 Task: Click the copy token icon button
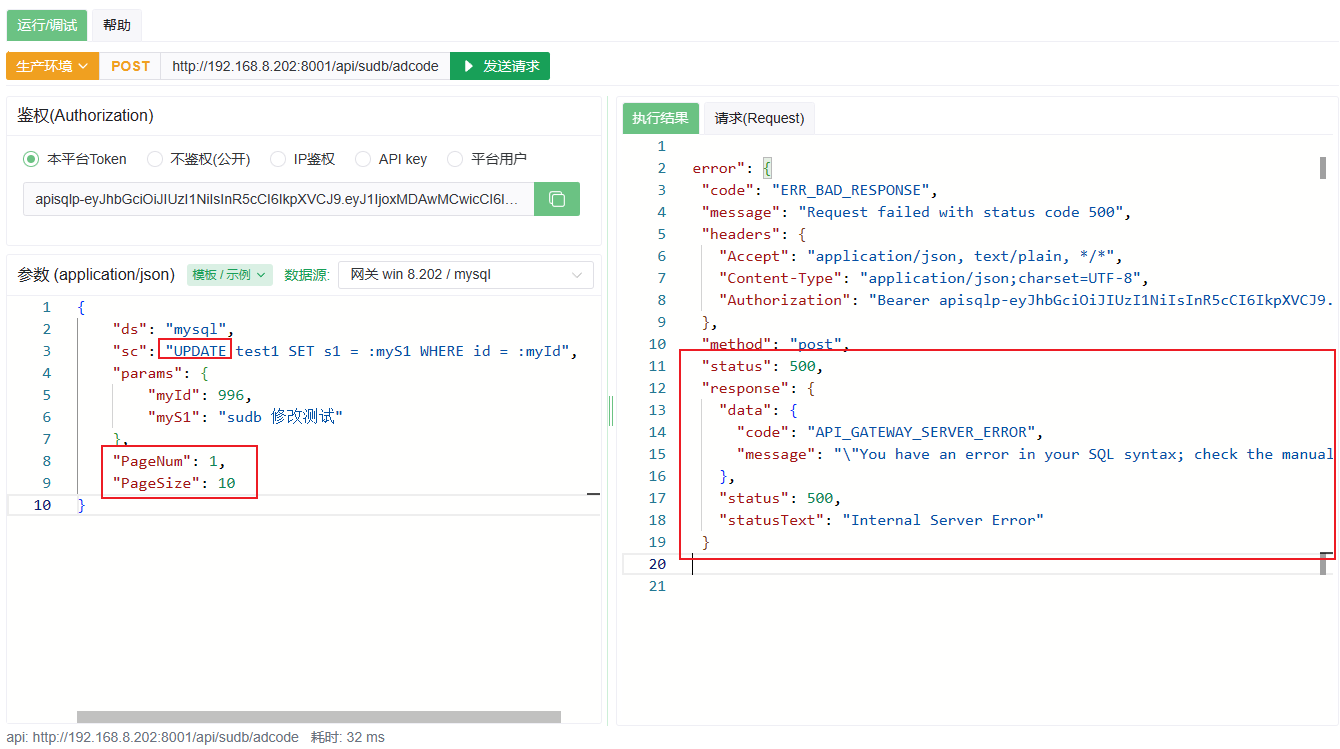tap(557, 199)
